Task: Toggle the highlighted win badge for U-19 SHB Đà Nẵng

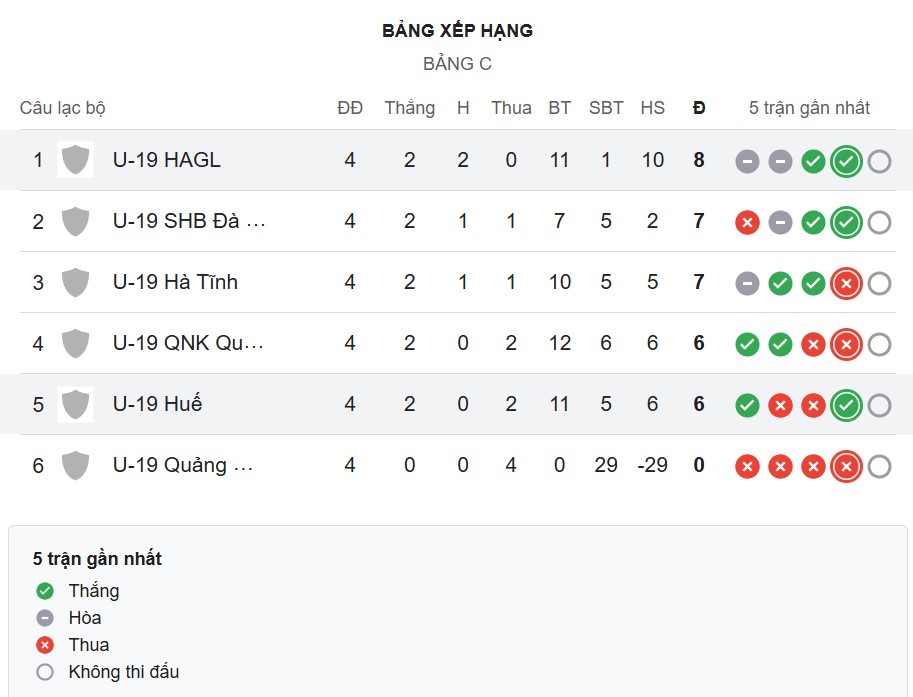Action: 845,222
